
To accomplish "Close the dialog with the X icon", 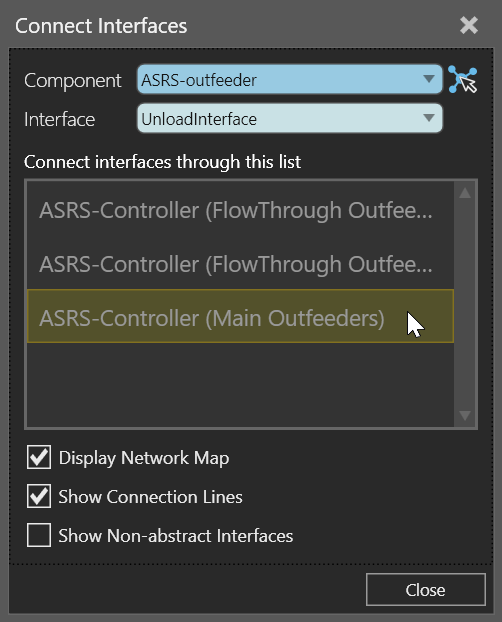I will coord(469,26).
